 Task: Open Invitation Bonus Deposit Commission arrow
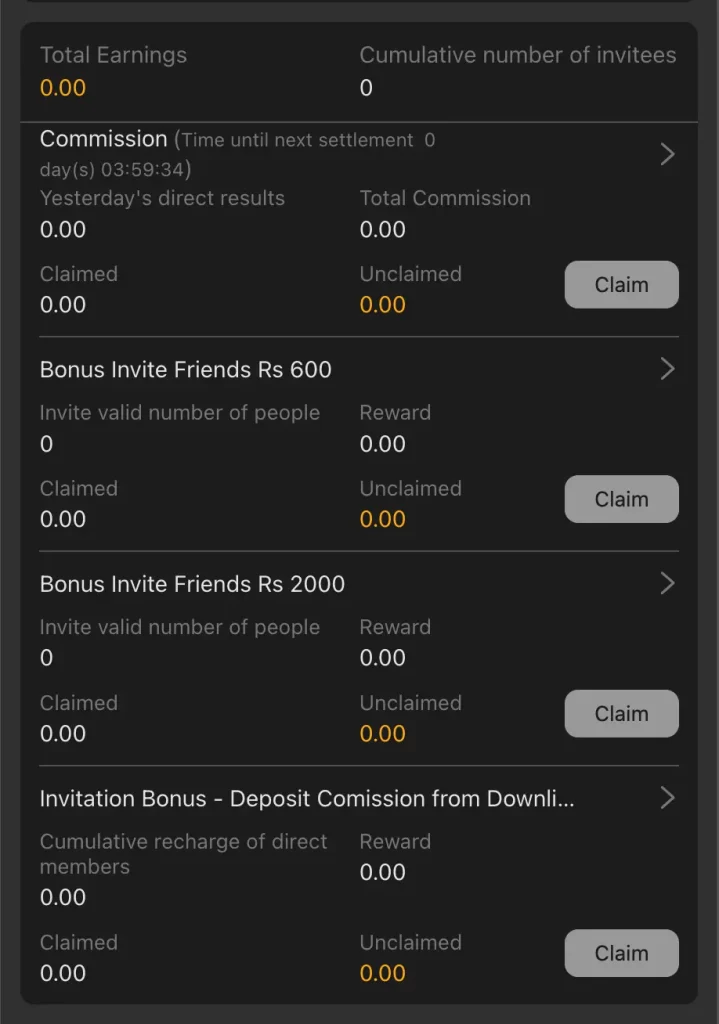pos(667,798)
